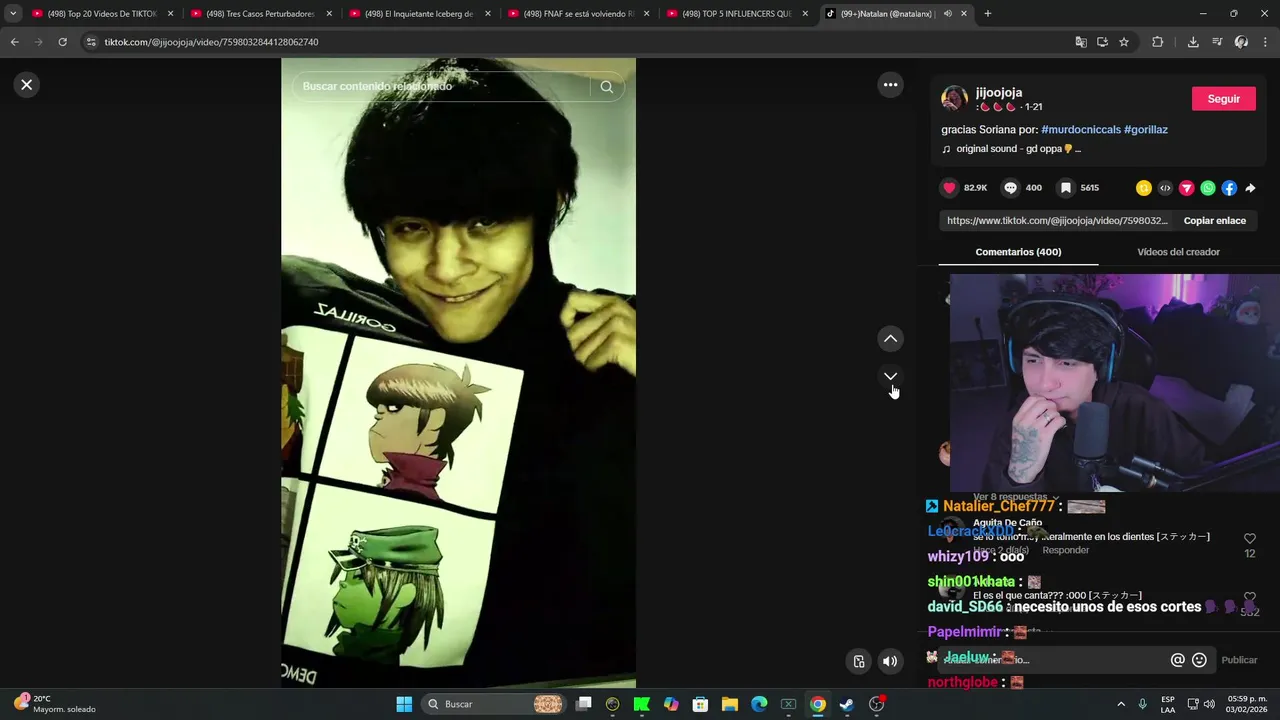Image resolution: width=1280 pixels, height=720 pixels.
Task: Switch to 'Tres Casos Perturbadores' tab
Action: click(261, 14)
